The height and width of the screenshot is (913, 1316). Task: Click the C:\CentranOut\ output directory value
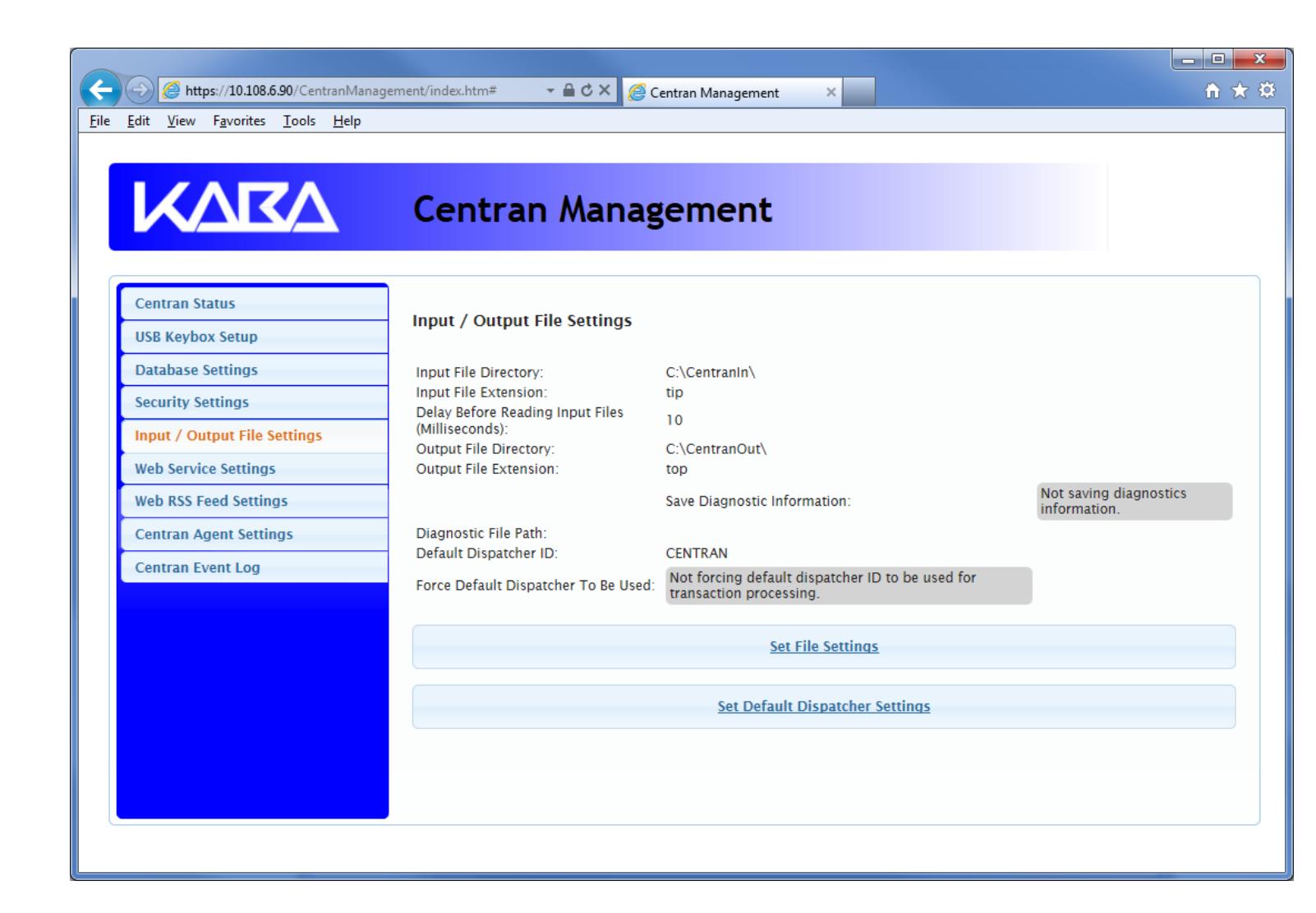click(x=716, y=449)
